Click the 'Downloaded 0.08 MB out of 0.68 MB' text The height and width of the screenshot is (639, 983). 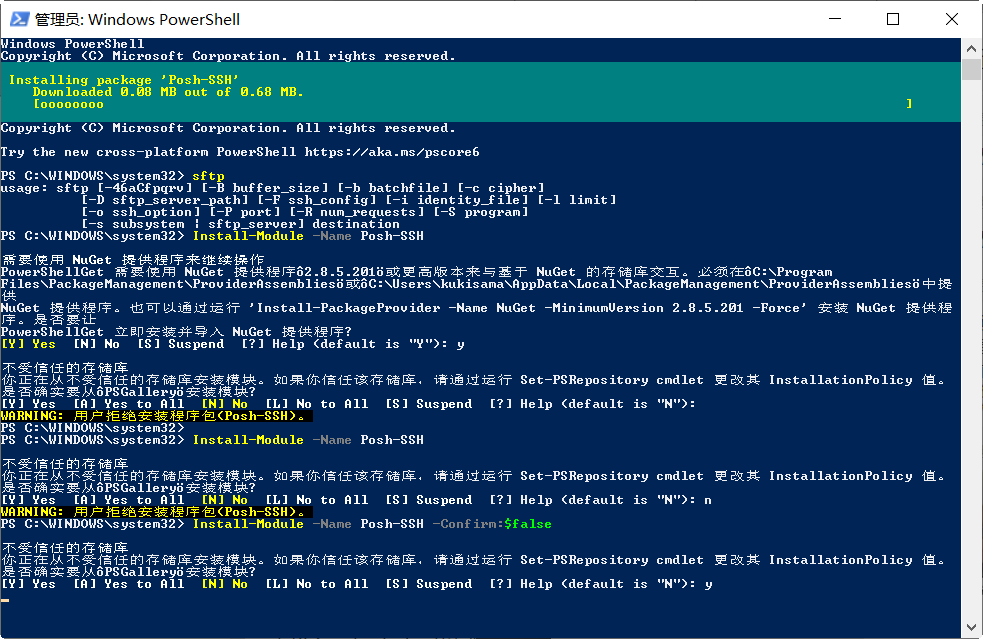click(168, 92)
